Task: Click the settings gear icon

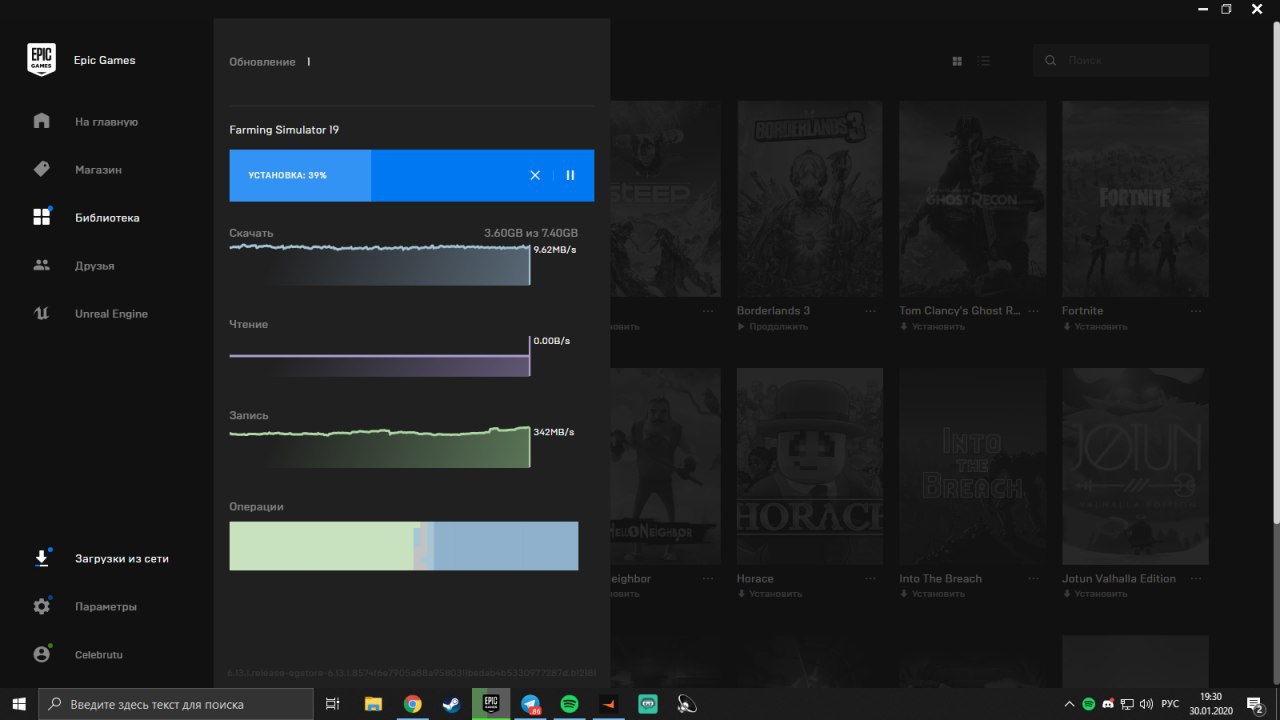Action: pos(42,606)
